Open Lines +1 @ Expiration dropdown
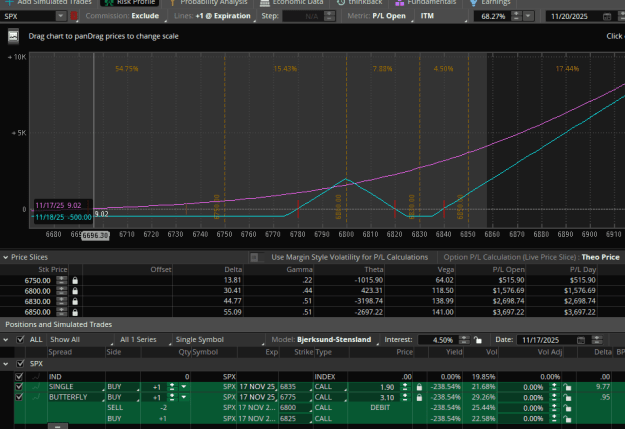Screen dimensions: 625x429 214,16
